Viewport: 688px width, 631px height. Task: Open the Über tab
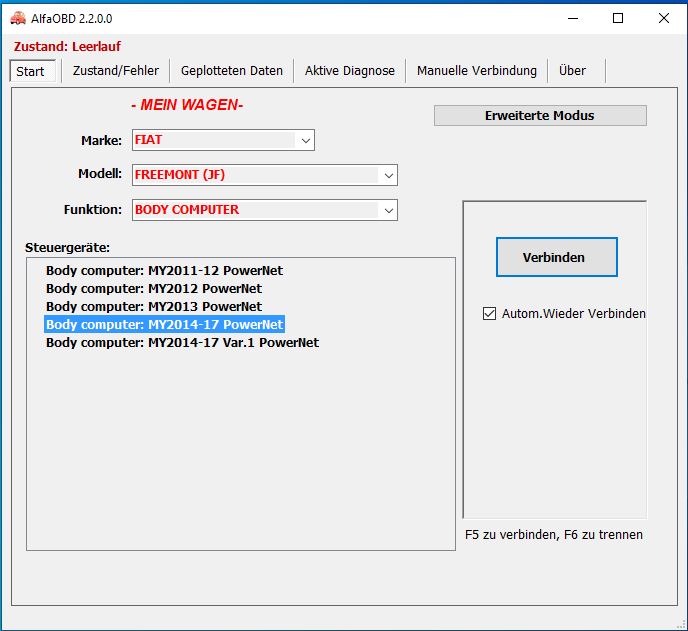click(573, 70)
